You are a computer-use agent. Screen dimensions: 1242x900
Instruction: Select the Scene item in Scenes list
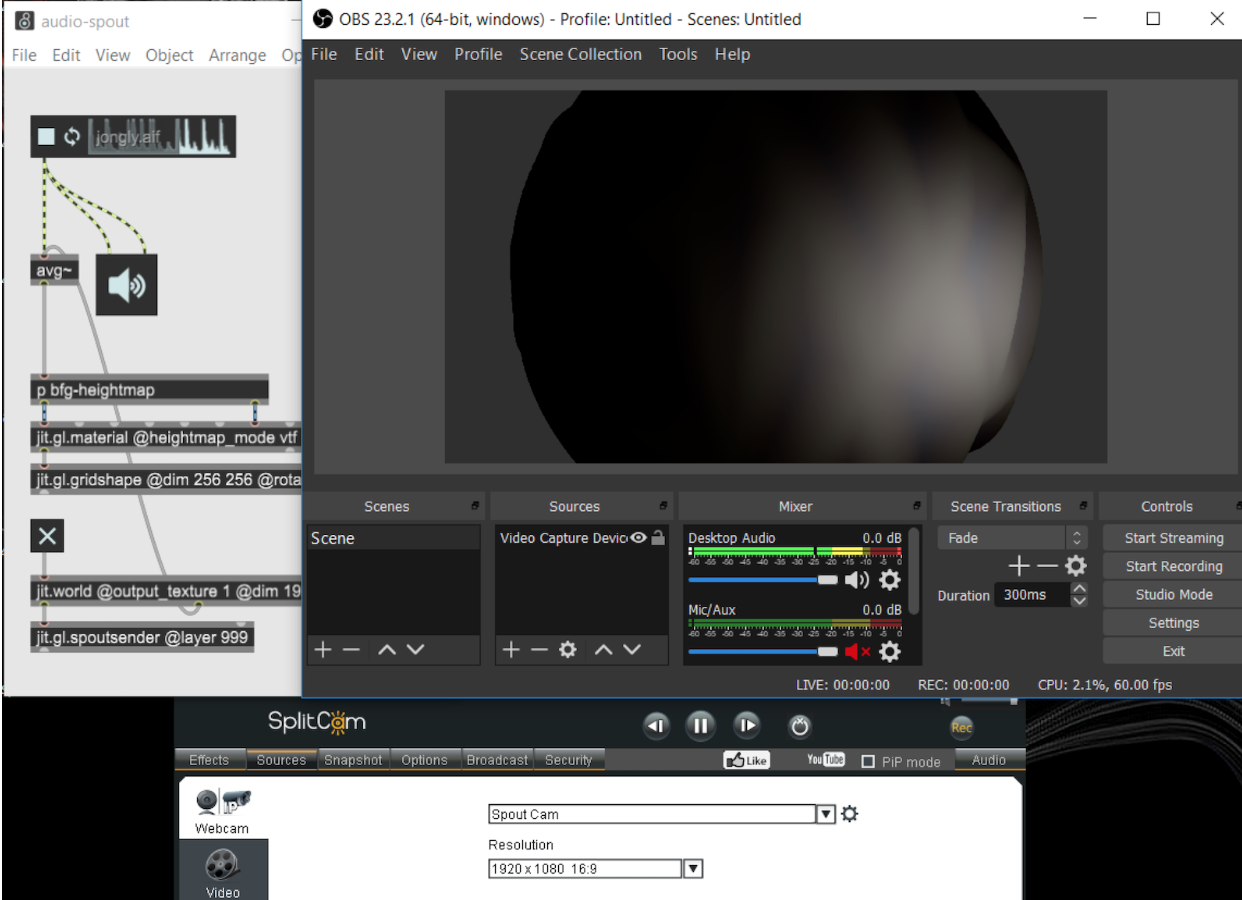click(x=393, y=538)
